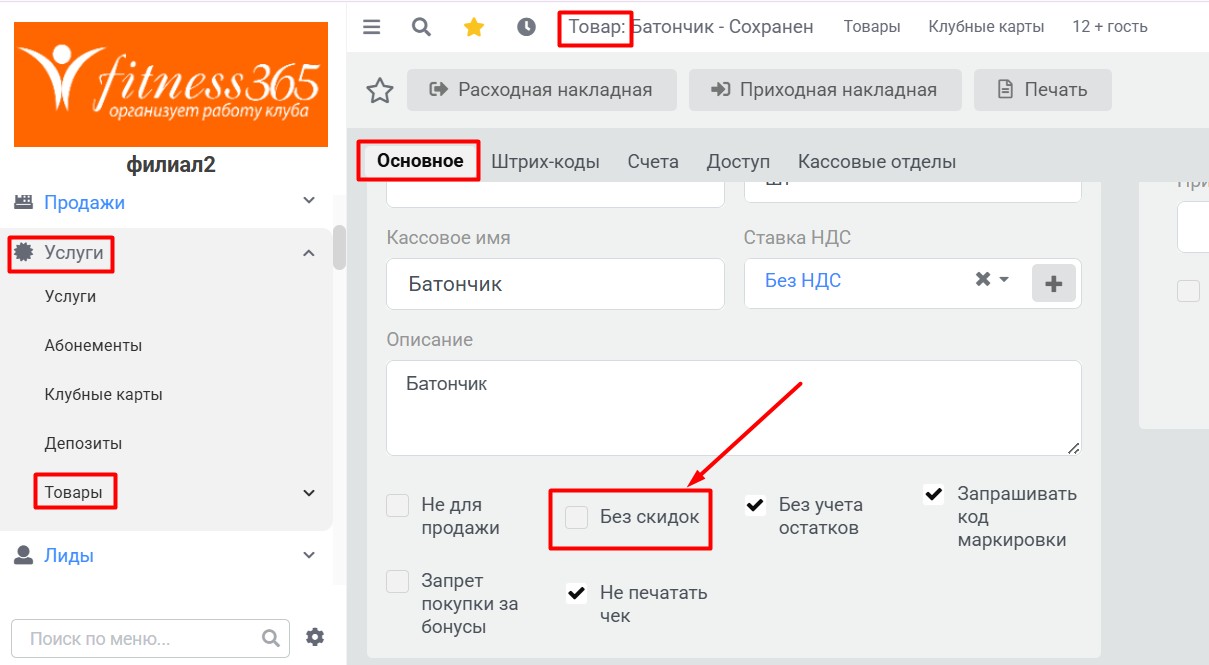The image size is (1209, 665).
Task: Toggle the partially visible right panel checkbox
Action: (x=1188, y=291)
